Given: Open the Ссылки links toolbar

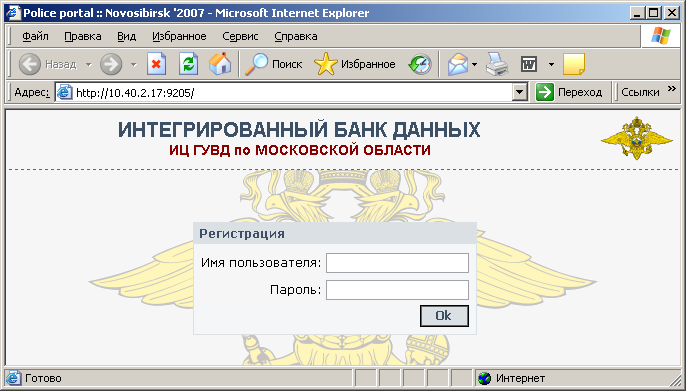Looking at the screenshot, I should [x=640, y=92].
